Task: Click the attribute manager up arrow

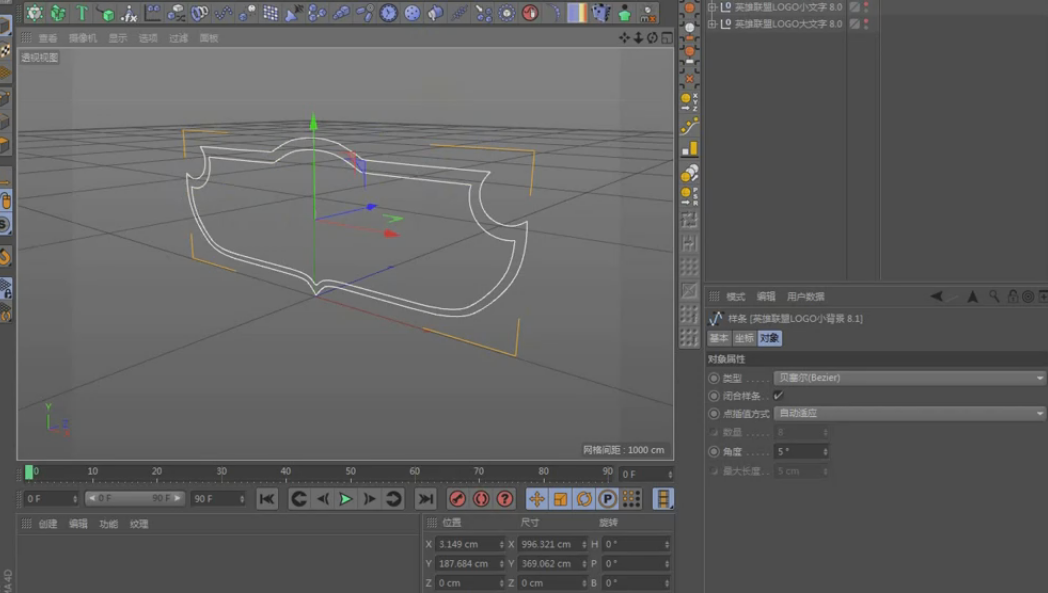Action: [973, 296]
